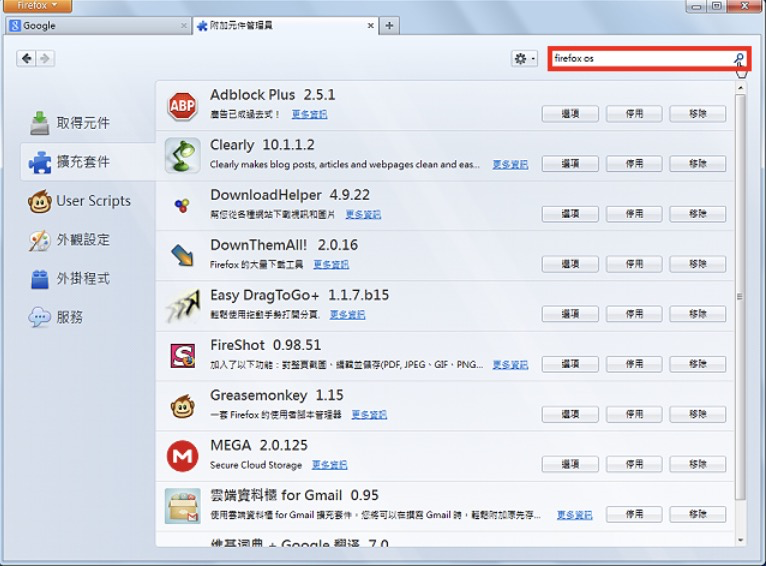Switch to the Google tab
Screen dimensions: 766x566
coord(98,25)
